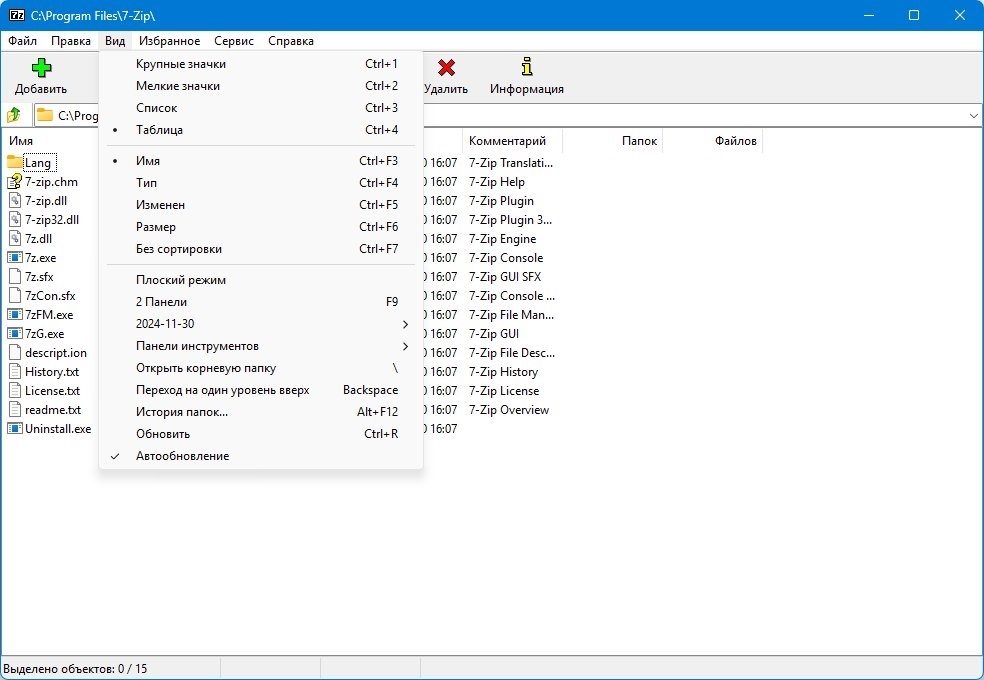984x680 pixels.
Task: Open the Сервис menu
Action: [x=234, y=41]
